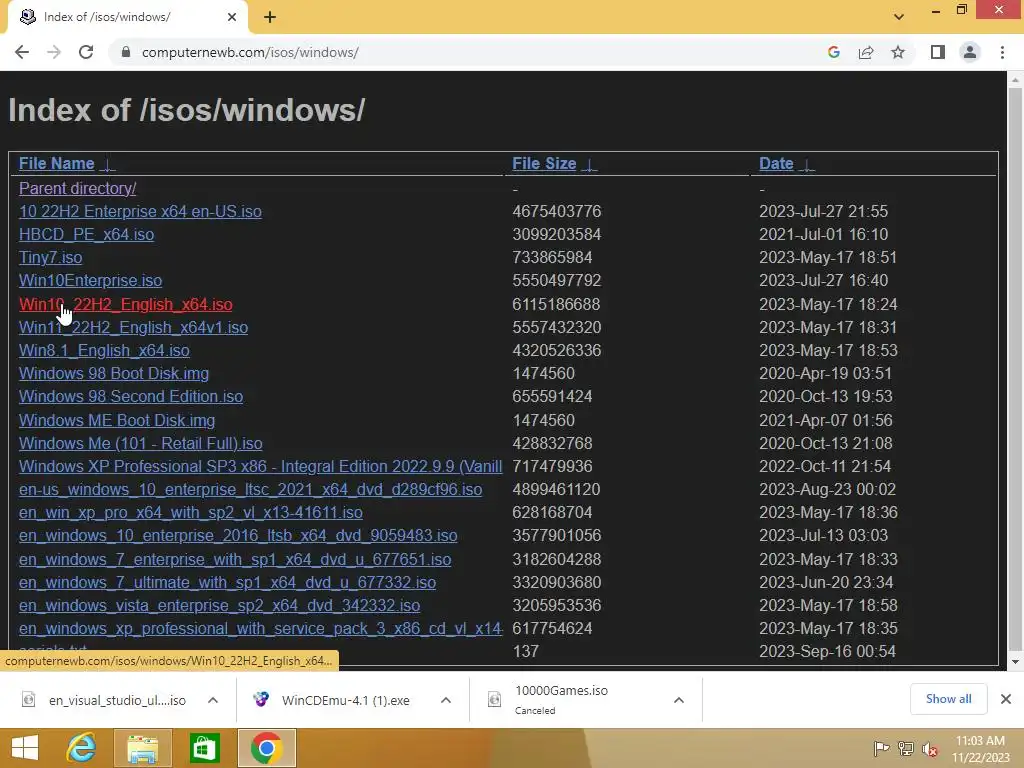Click the page scrollbar down arrow

pyautogui.click(x=1015, y=661)
